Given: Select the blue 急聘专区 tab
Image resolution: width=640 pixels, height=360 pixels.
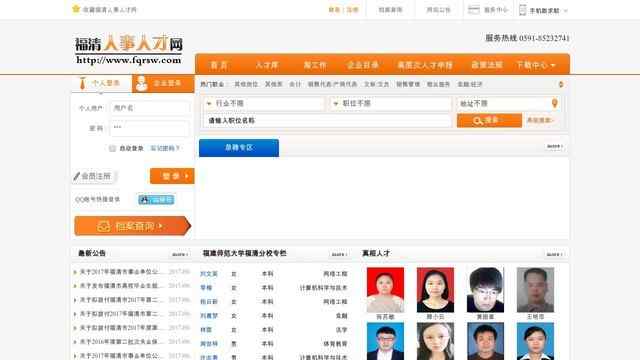Looking at the screenshot, I should pyautogui.click(x=239, y=148).
